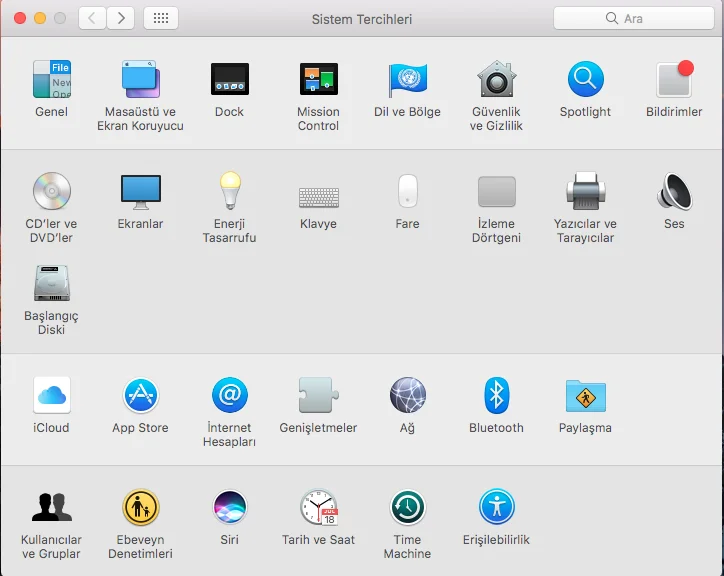Open Bildirimler notification settings
Viewport: 724px width, 576px height.
pyautogui.click(x=674, y=80)
